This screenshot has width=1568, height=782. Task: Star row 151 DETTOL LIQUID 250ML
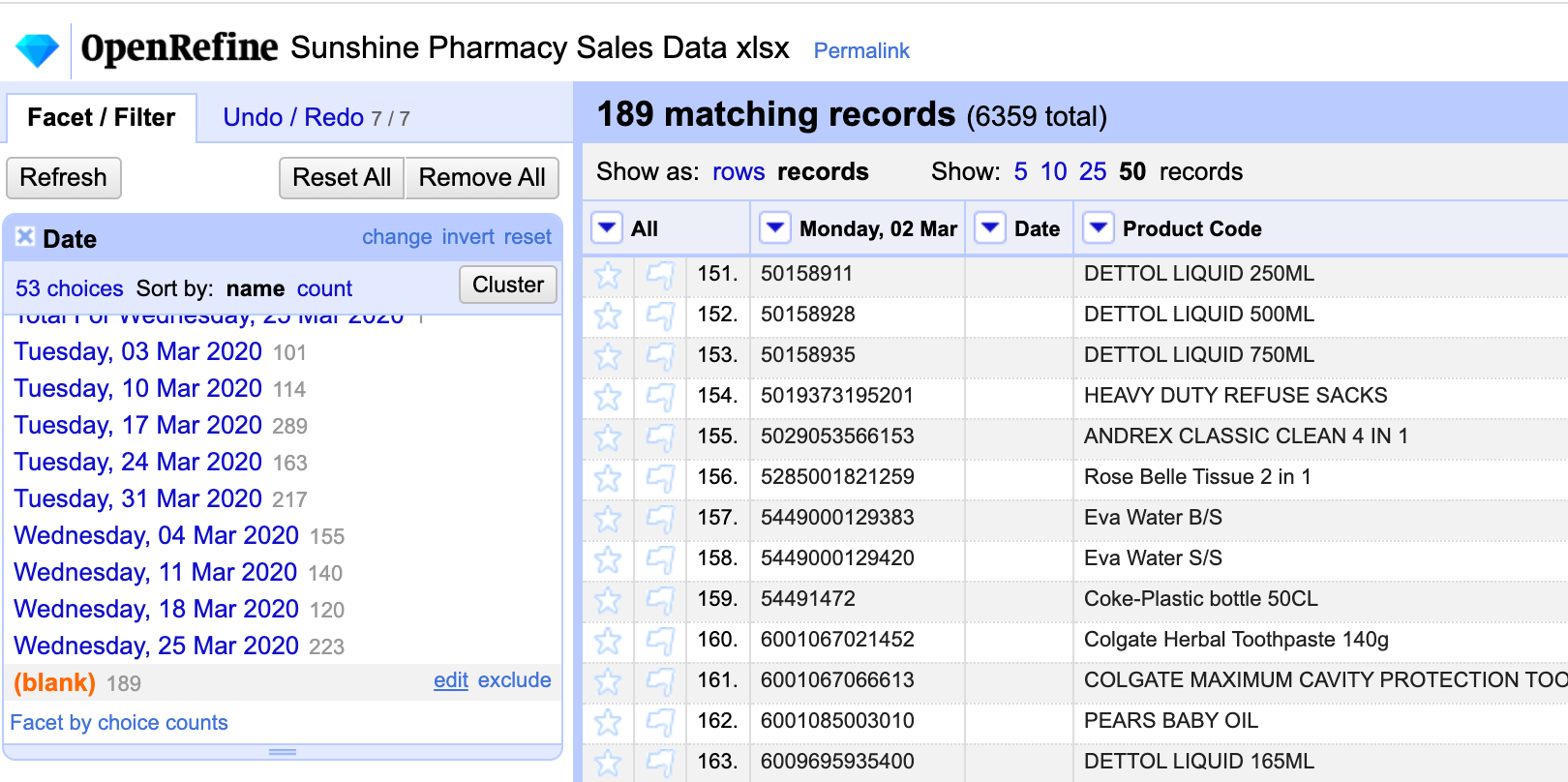tap(608, 275)
